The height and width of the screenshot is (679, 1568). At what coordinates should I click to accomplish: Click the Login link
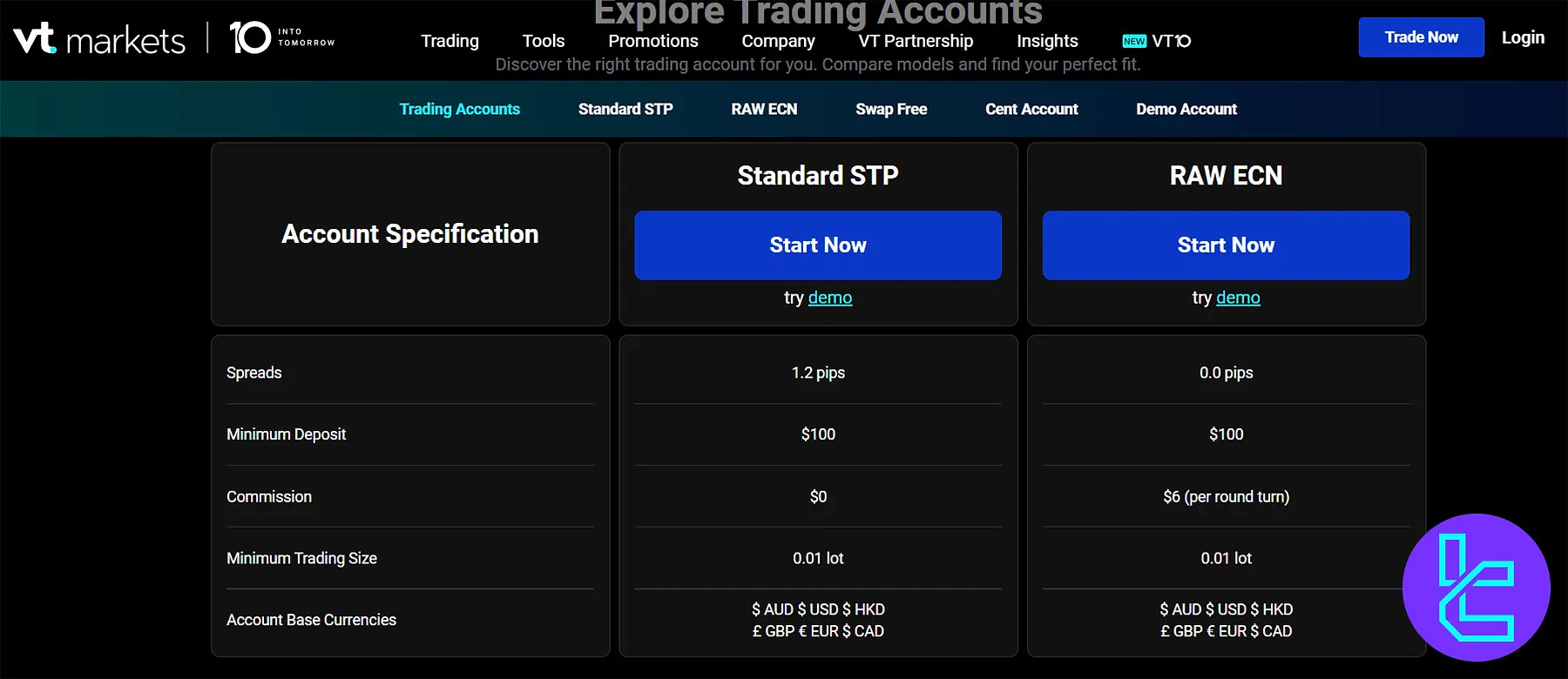pos(1523,37)
